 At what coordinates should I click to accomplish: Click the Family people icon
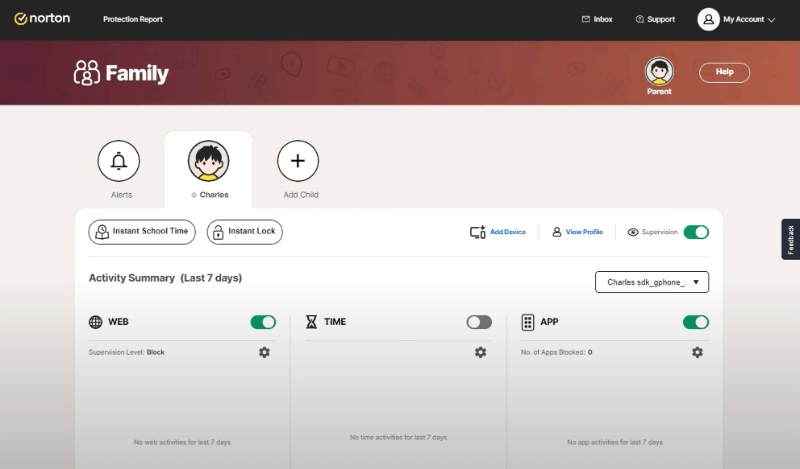coord(87,72)
